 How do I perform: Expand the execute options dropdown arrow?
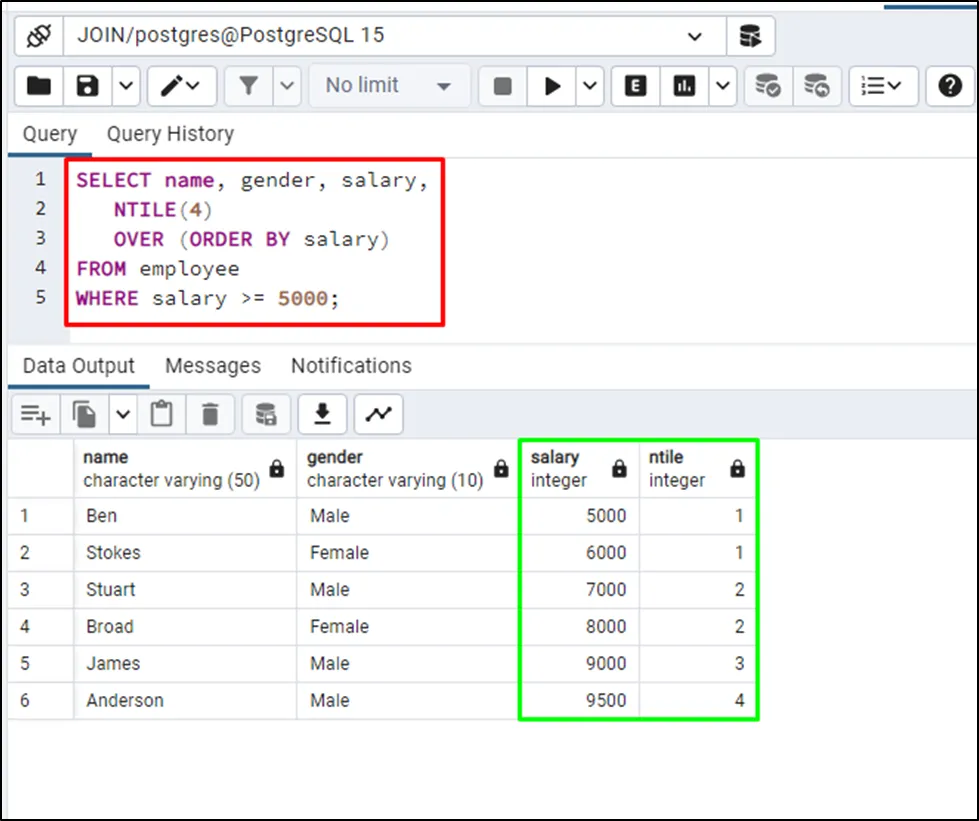589,86
